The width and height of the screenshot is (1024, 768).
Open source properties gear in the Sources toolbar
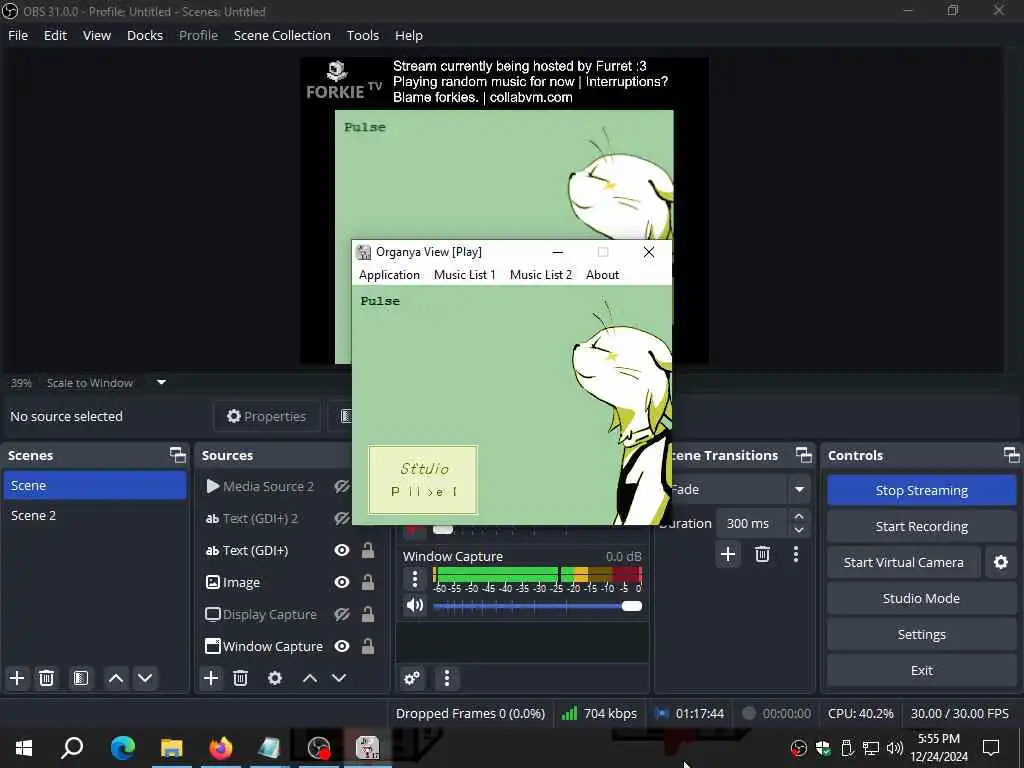[x=275, y=678]
